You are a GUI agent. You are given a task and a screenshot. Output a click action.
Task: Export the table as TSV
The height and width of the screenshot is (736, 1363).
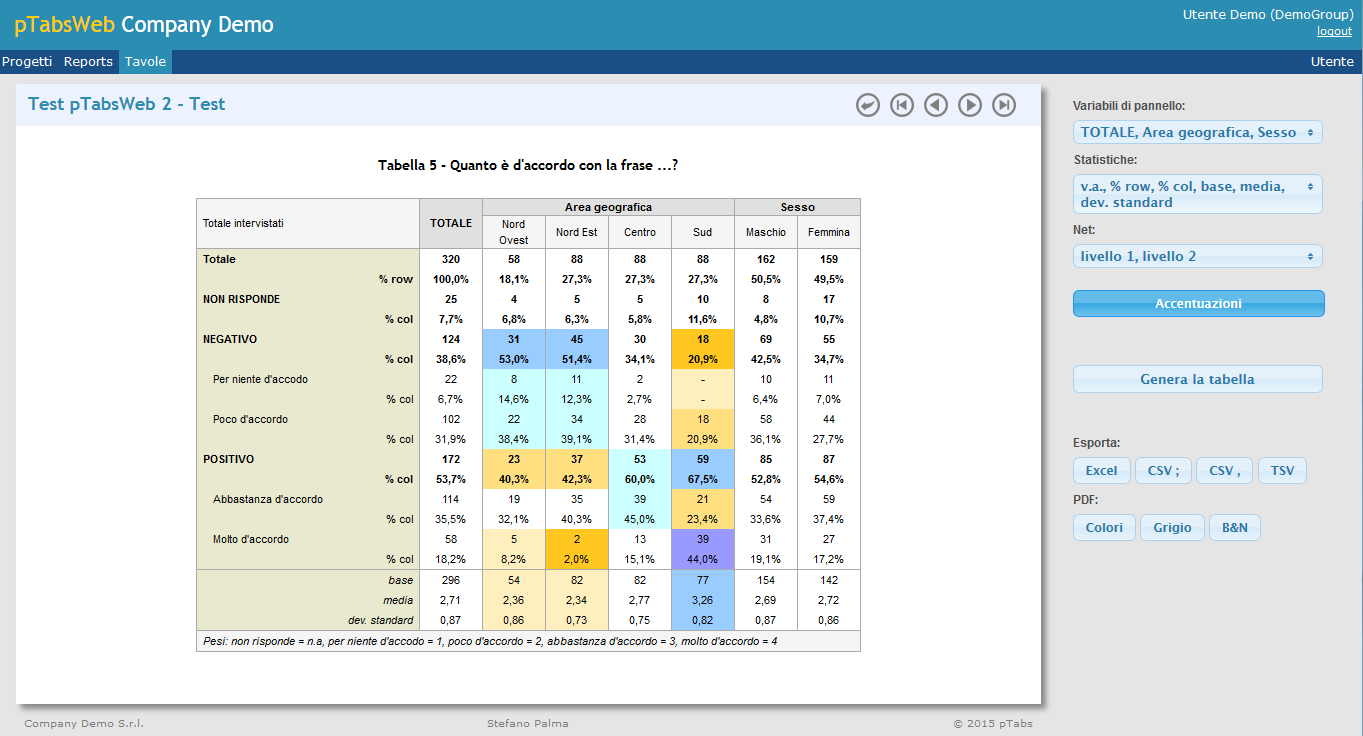click(1282, 471)
